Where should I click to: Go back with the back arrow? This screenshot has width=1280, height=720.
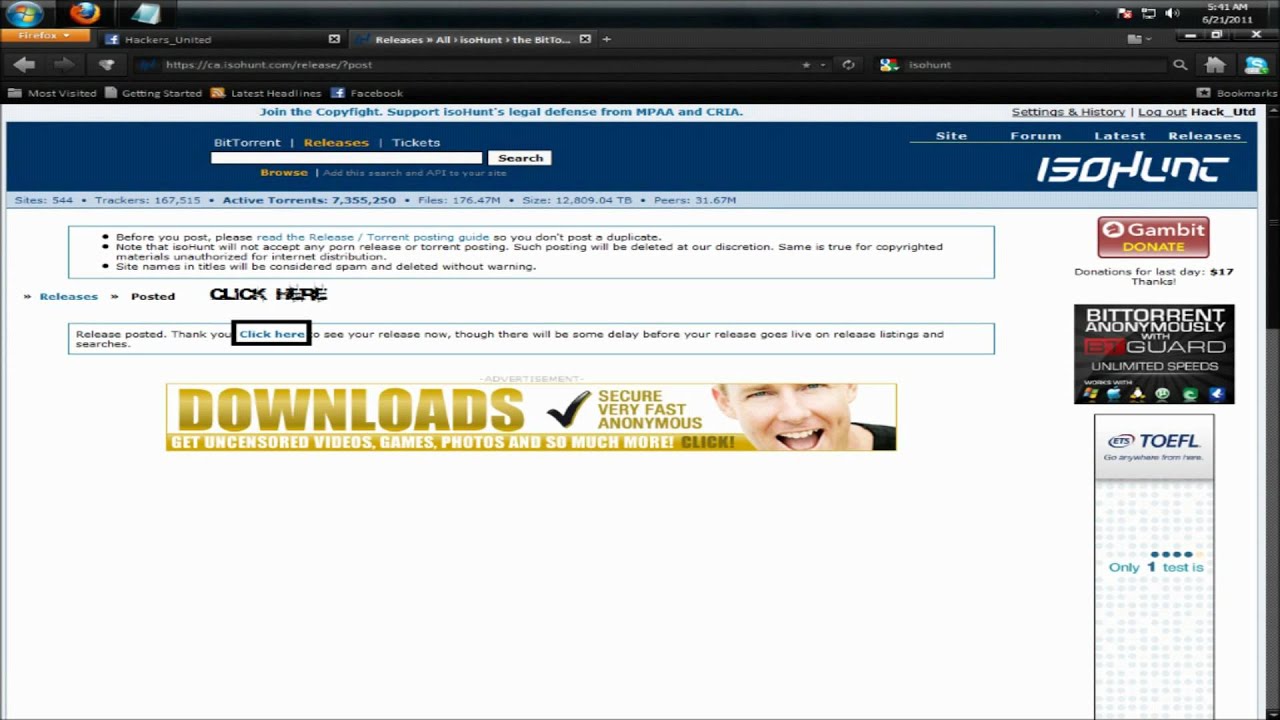pyautogui.click(x=25, y=64)
